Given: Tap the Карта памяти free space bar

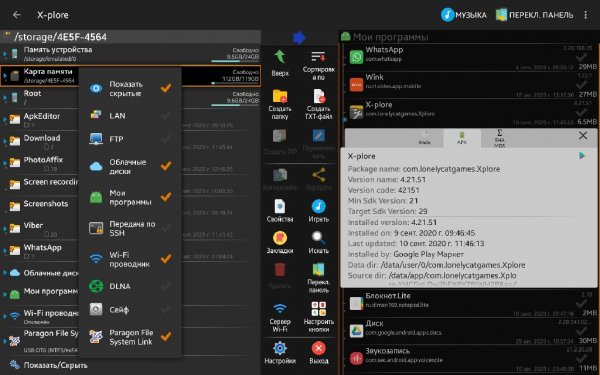Looking at the screenshot, I should tap(235, 83).
